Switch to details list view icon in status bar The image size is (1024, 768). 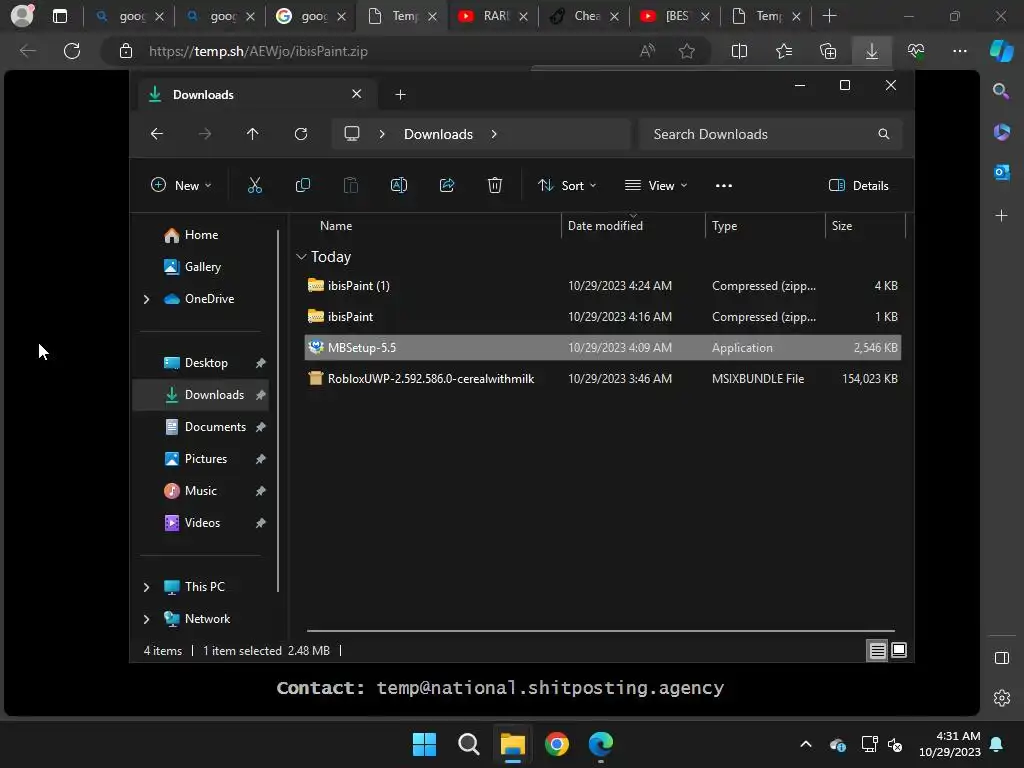877,650
